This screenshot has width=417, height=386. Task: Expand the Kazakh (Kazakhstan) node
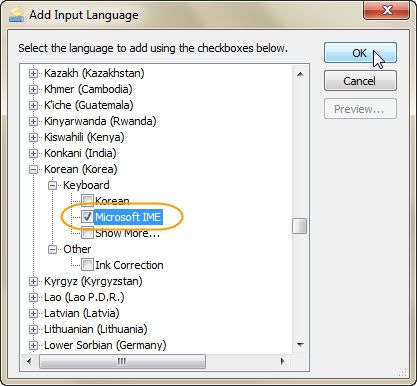(x=33, y=73)
